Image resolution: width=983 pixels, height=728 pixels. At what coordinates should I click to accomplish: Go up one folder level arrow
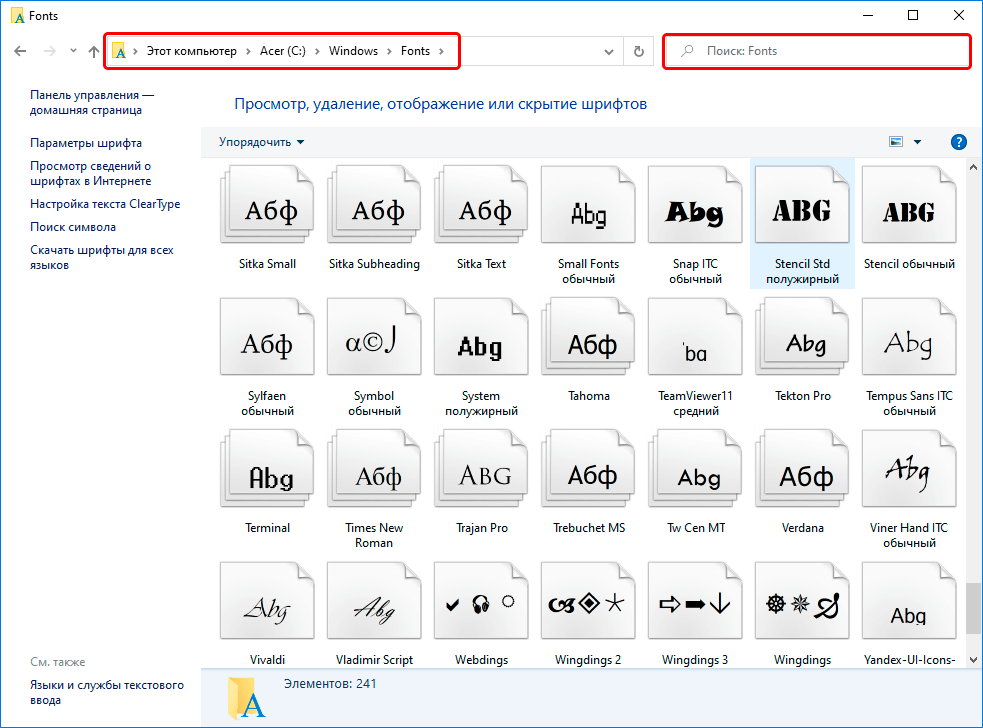pos(94,51)
